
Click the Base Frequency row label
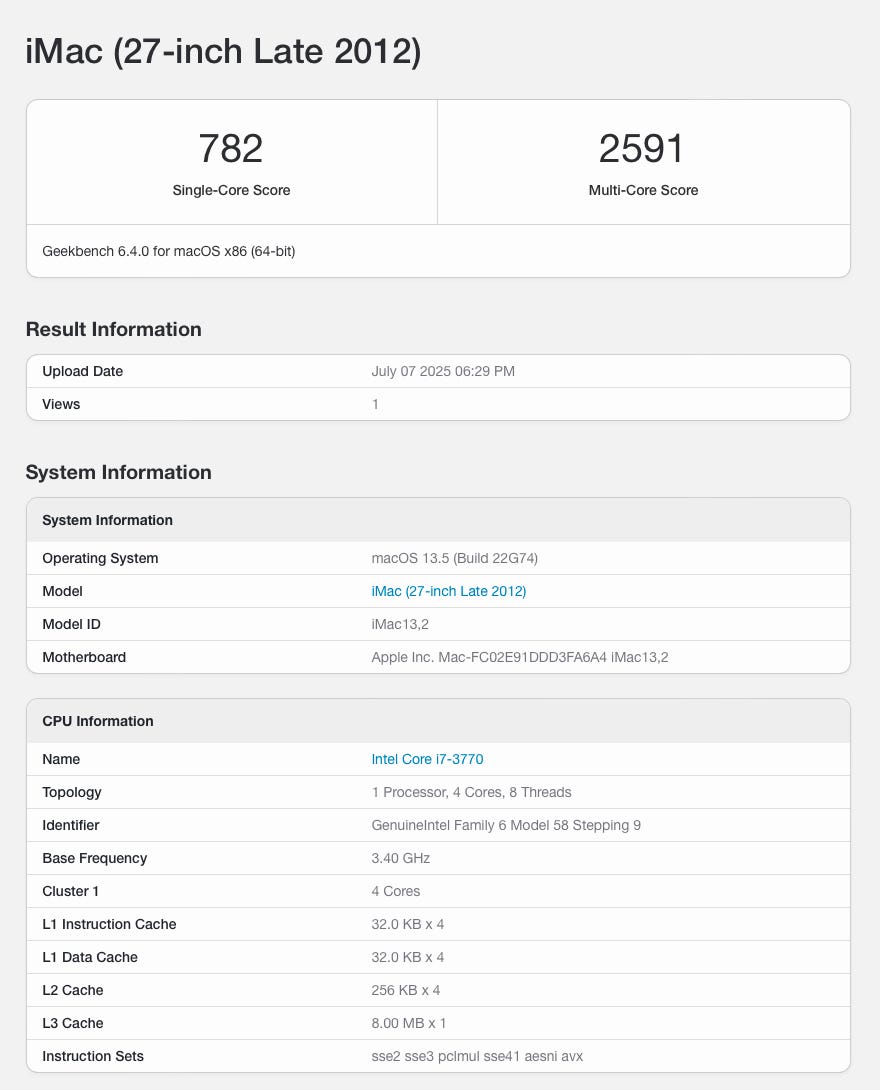pos(95,858)
